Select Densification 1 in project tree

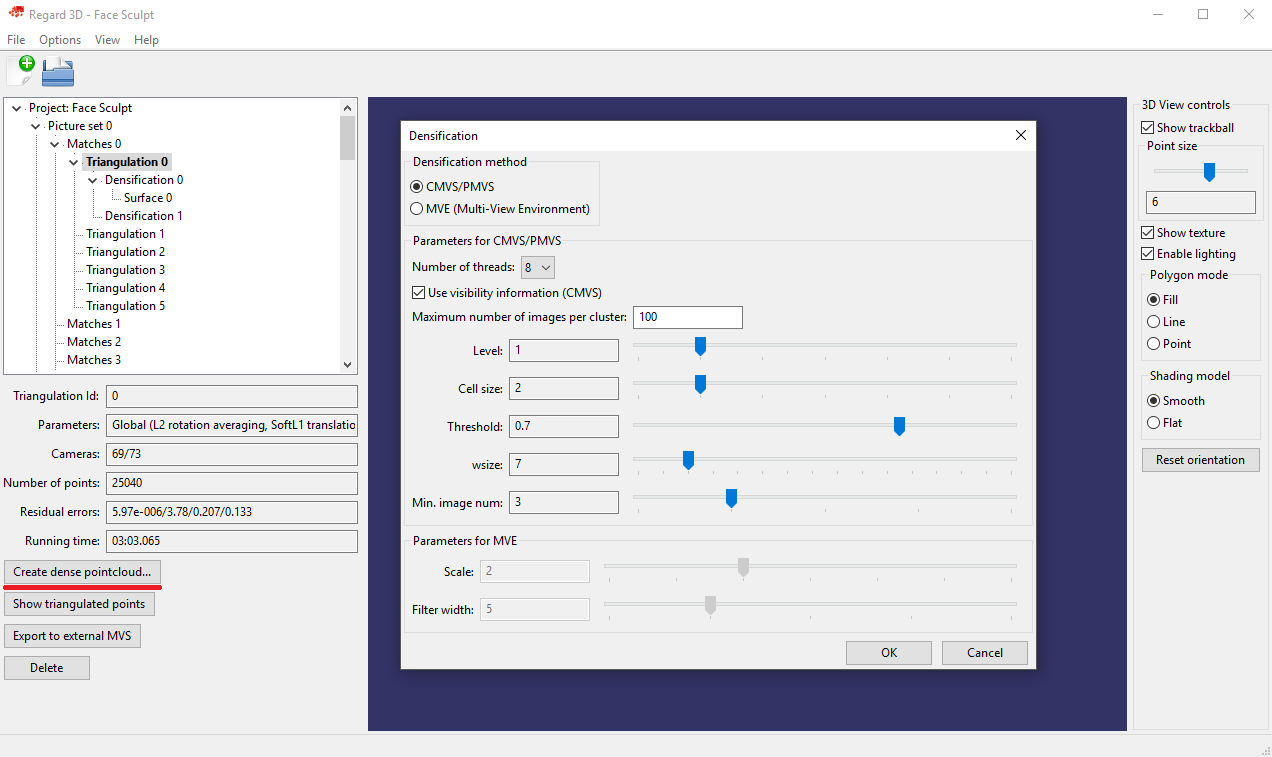click(144, 216)
